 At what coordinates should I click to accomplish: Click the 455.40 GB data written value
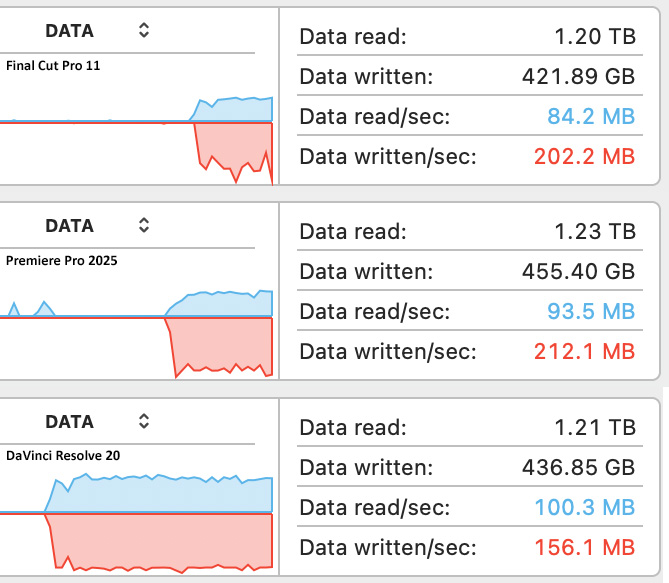(x=578, y=271)
